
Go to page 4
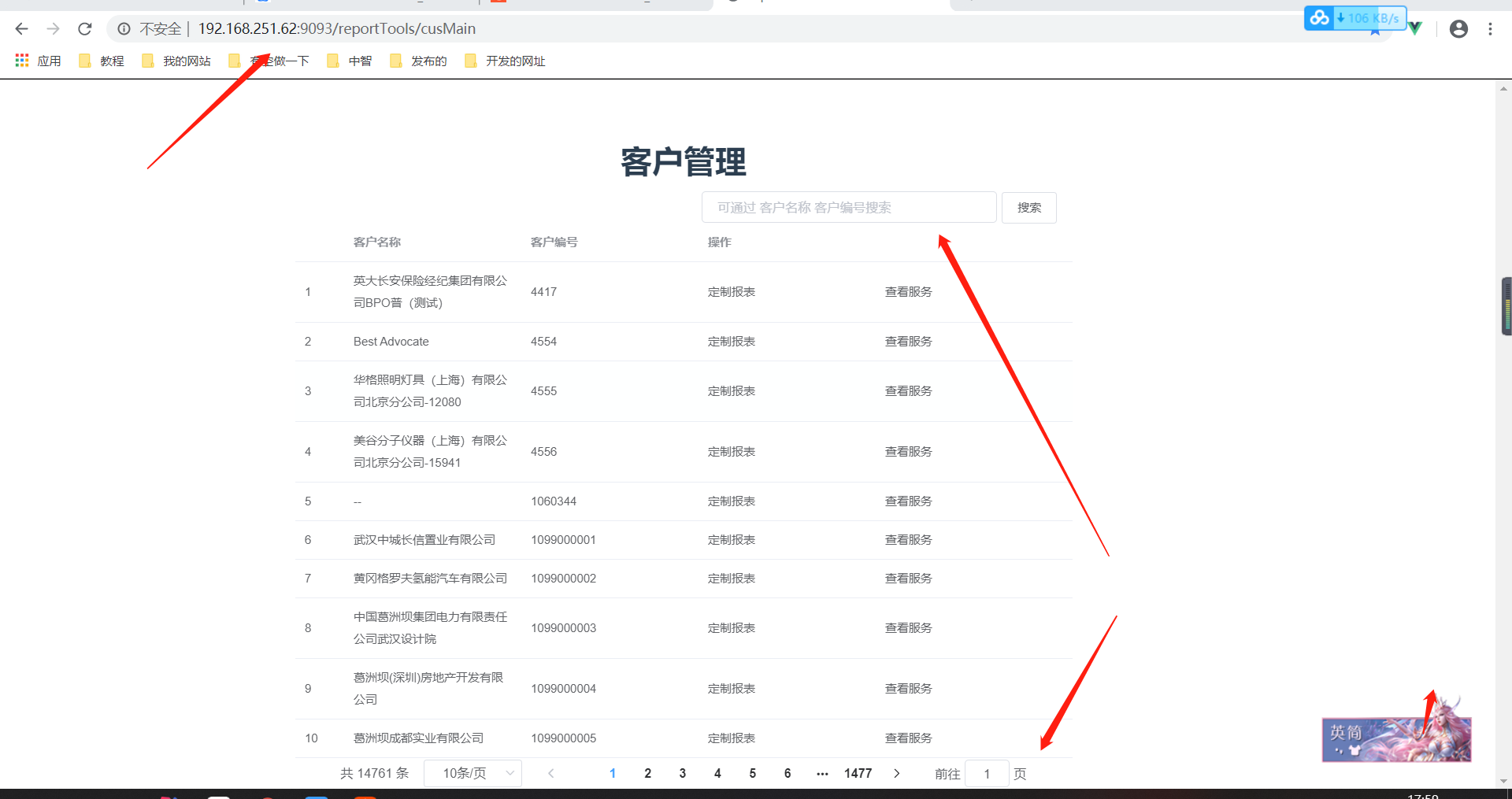(x=717, y=774)
